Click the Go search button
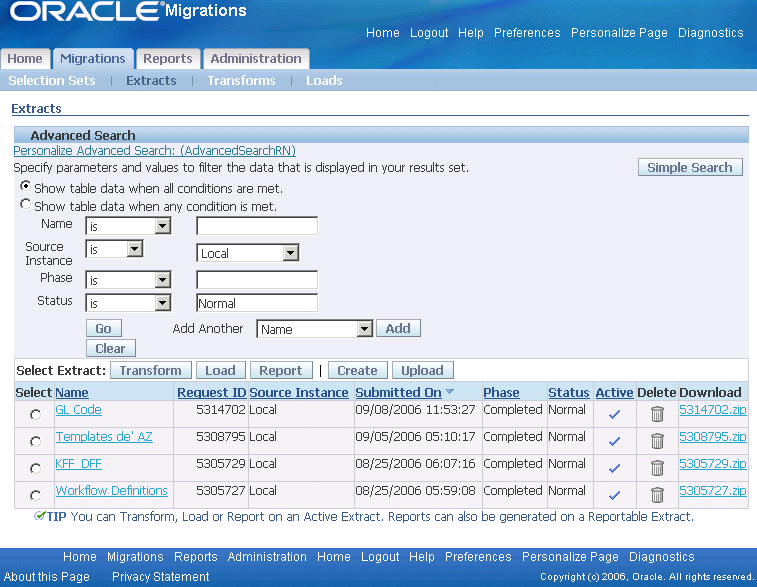Image resolution: width=757 pixels, height=587 pixels. pos(103,328)
